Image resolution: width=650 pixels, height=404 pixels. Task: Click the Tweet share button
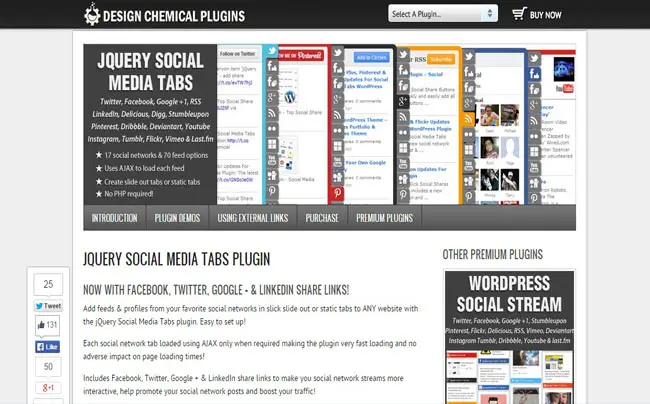pyautogui.click(x=49, y=306)
